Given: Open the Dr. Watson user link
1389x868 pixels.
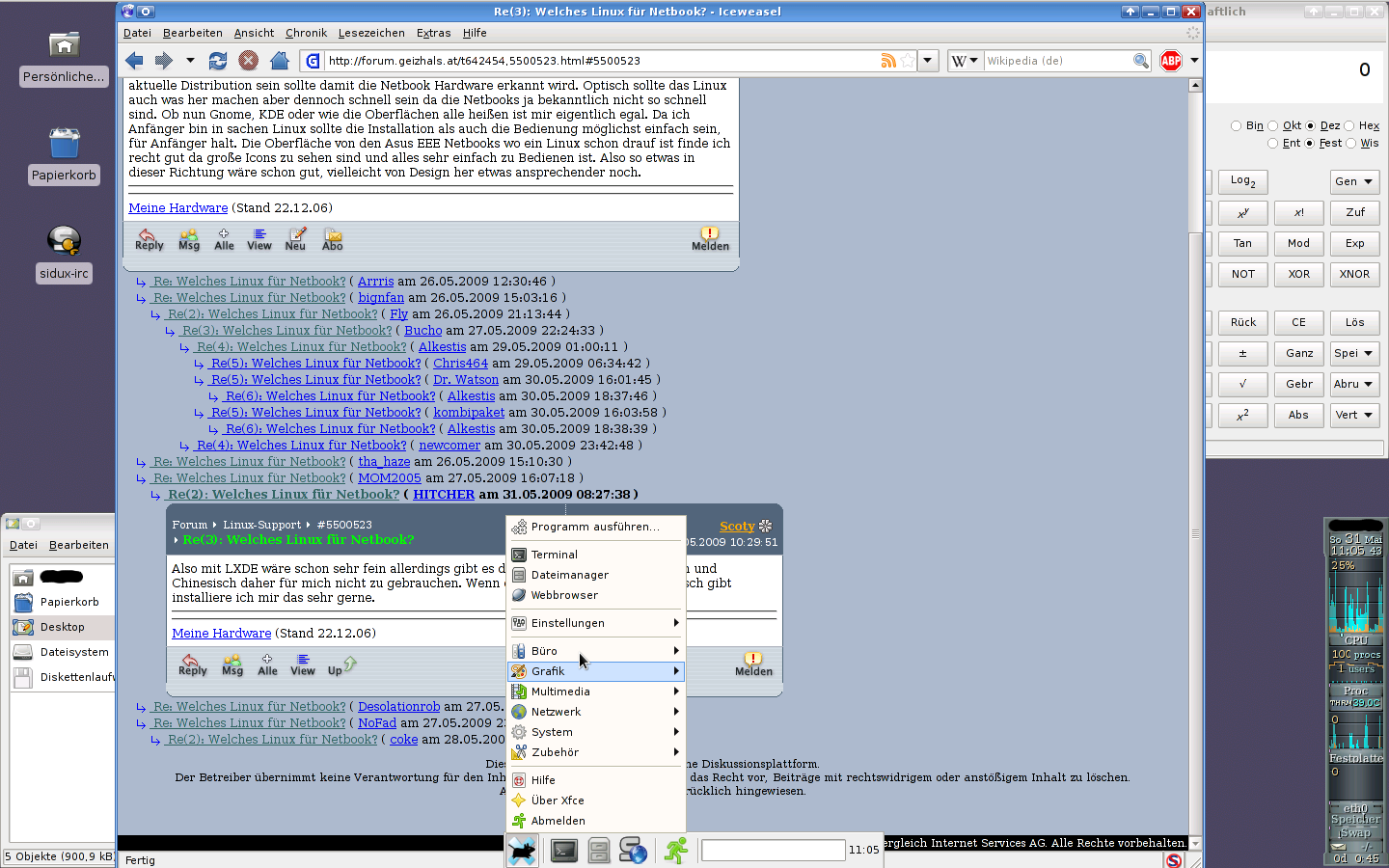Looking at the screenshot, I should (x=466, y=379).
